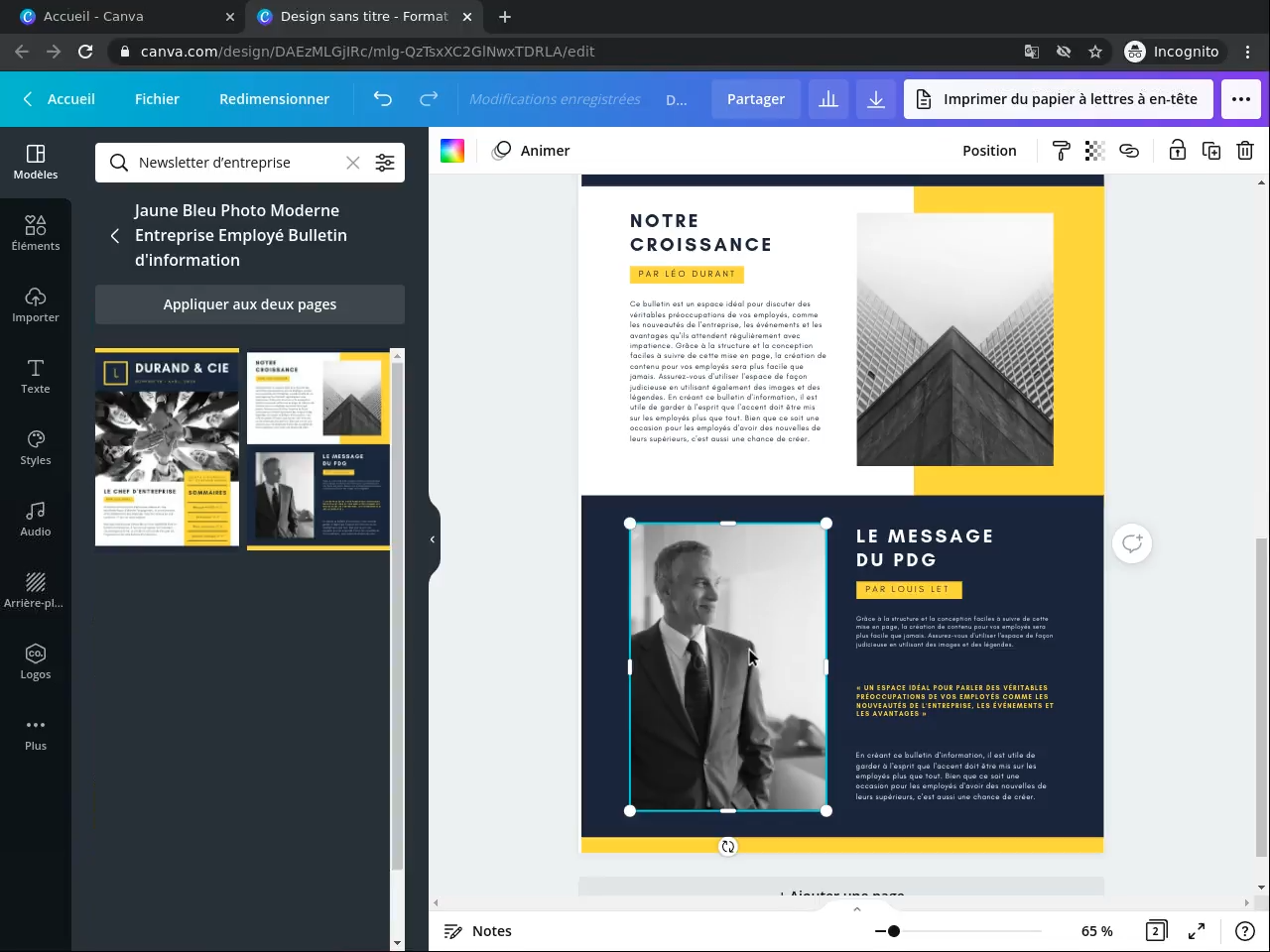Open the transparency checkerboard control
Image resolution: width=1270 pixels, height=952 pixels.
click(x=1094, y=151)
